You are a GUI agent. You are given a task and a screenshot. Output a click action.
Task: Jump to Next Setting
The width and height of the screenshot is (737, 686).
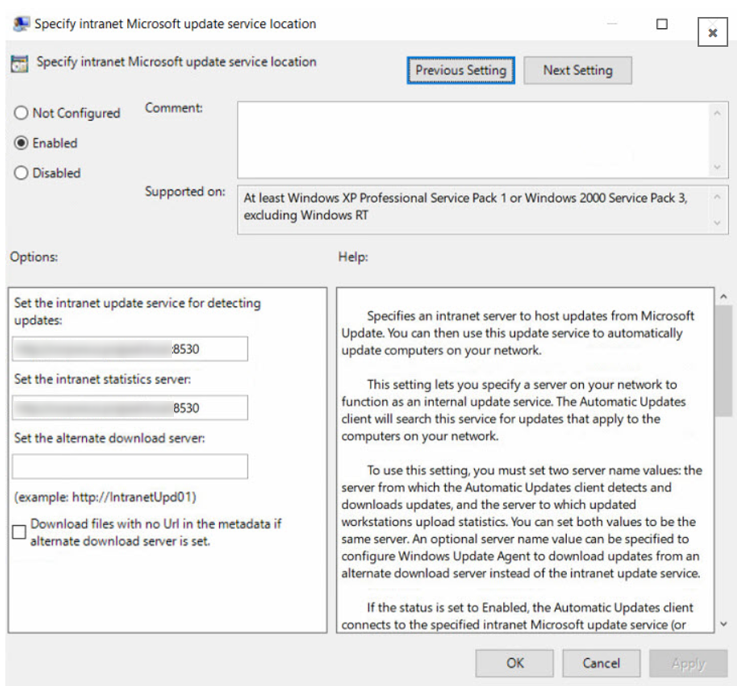577,70
